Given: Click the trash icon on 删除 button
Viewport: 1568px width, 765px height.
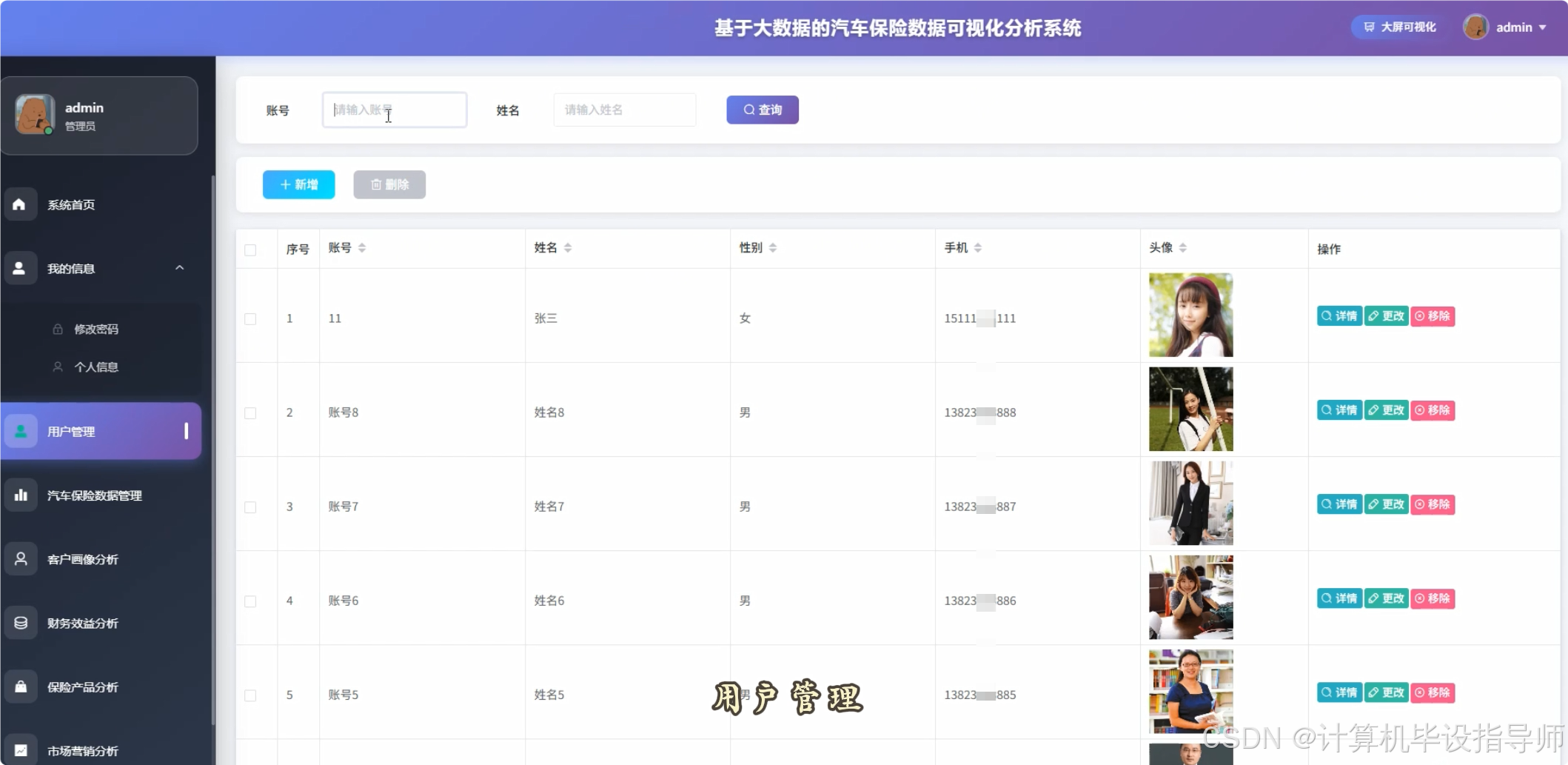Looking at the screenshot, I should pyautogui.click(x=376, y=184).
